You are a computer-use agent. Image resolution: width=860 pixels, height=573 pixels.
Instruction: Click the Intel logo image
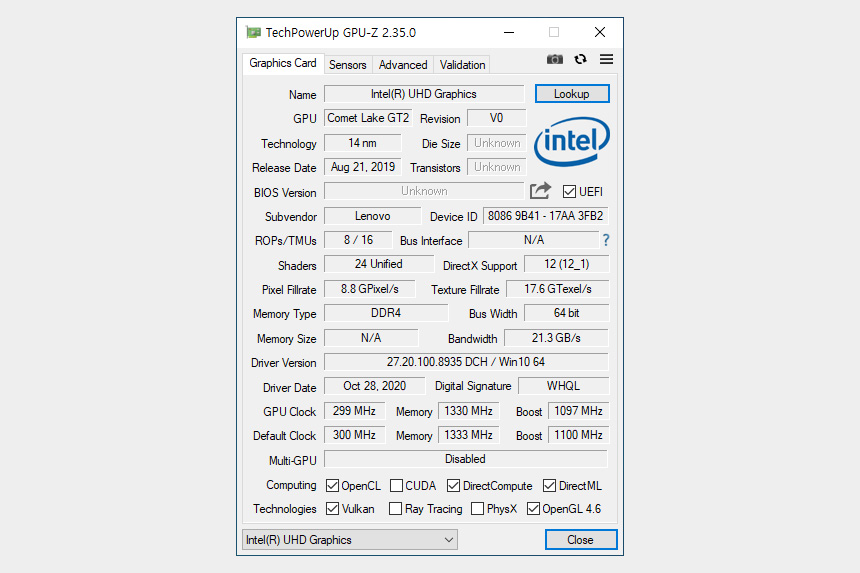pos(572,141)
